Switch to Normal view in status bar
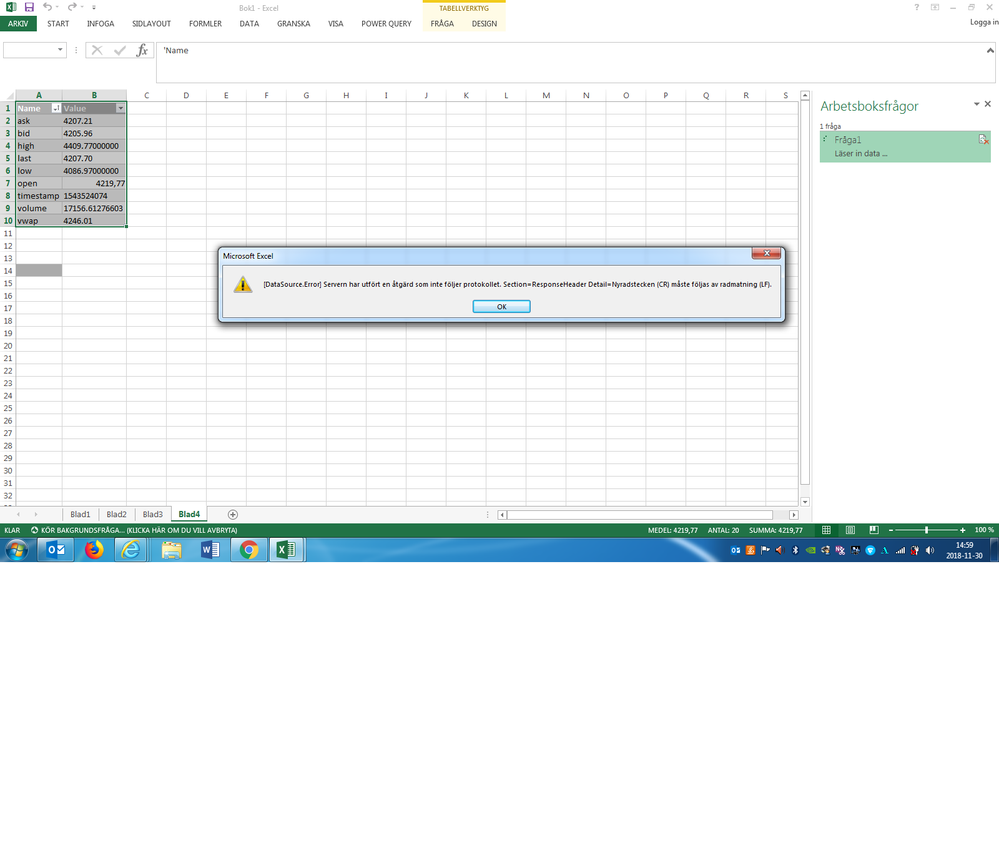Screen dimensions: 999x842 [826, 530]
